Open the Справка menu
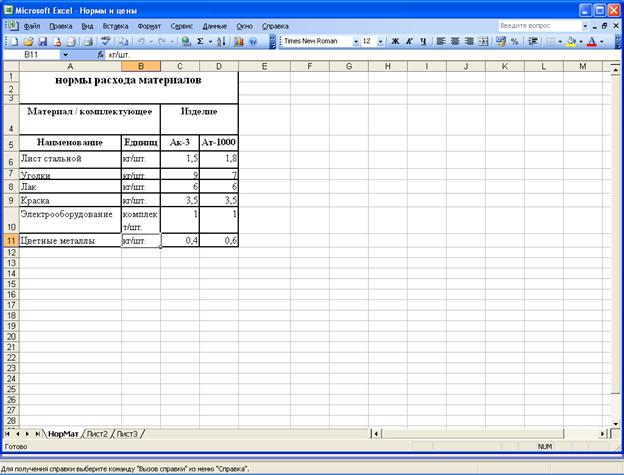 click(275, 26)
